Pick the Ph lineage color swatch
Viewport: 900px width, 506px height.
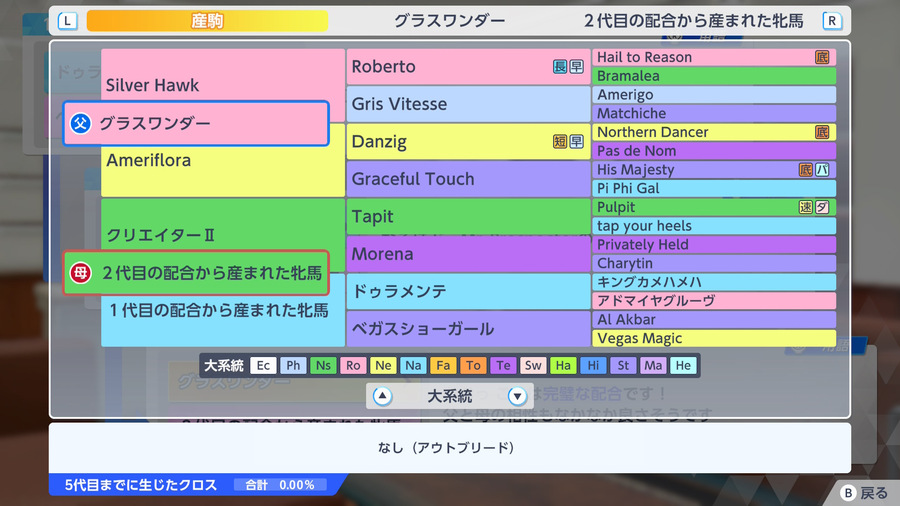point(293,365)
